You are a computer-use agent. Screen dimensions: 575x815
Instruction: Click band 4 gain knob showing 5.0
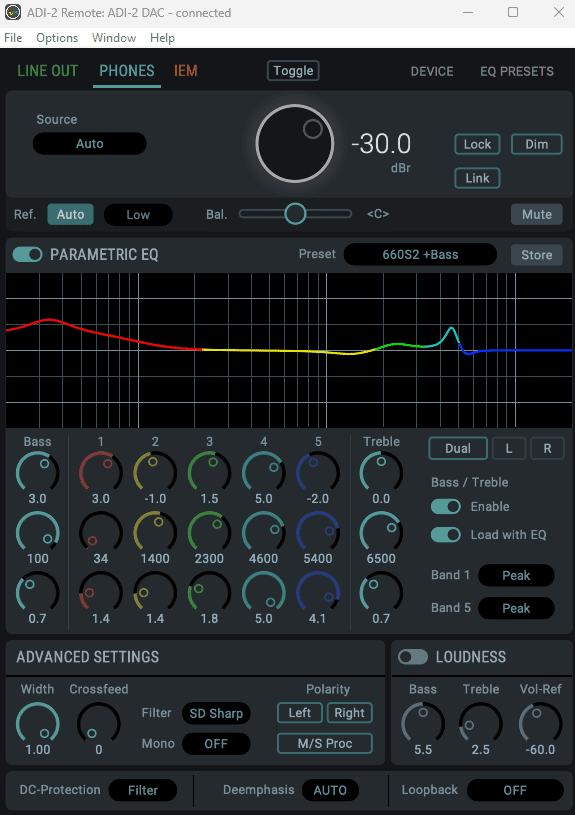pyautogui.click(x=264, y=472)
